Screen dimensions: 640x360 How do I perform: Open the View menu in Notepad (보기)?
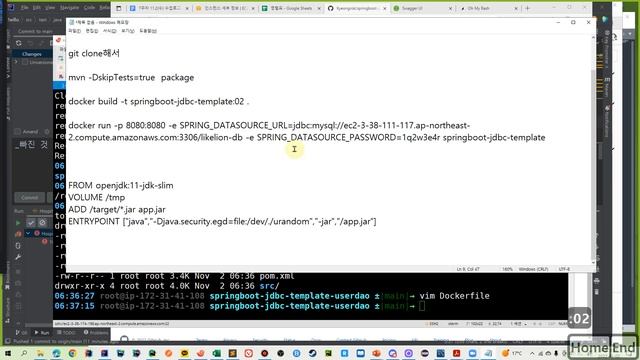[127, 31]
